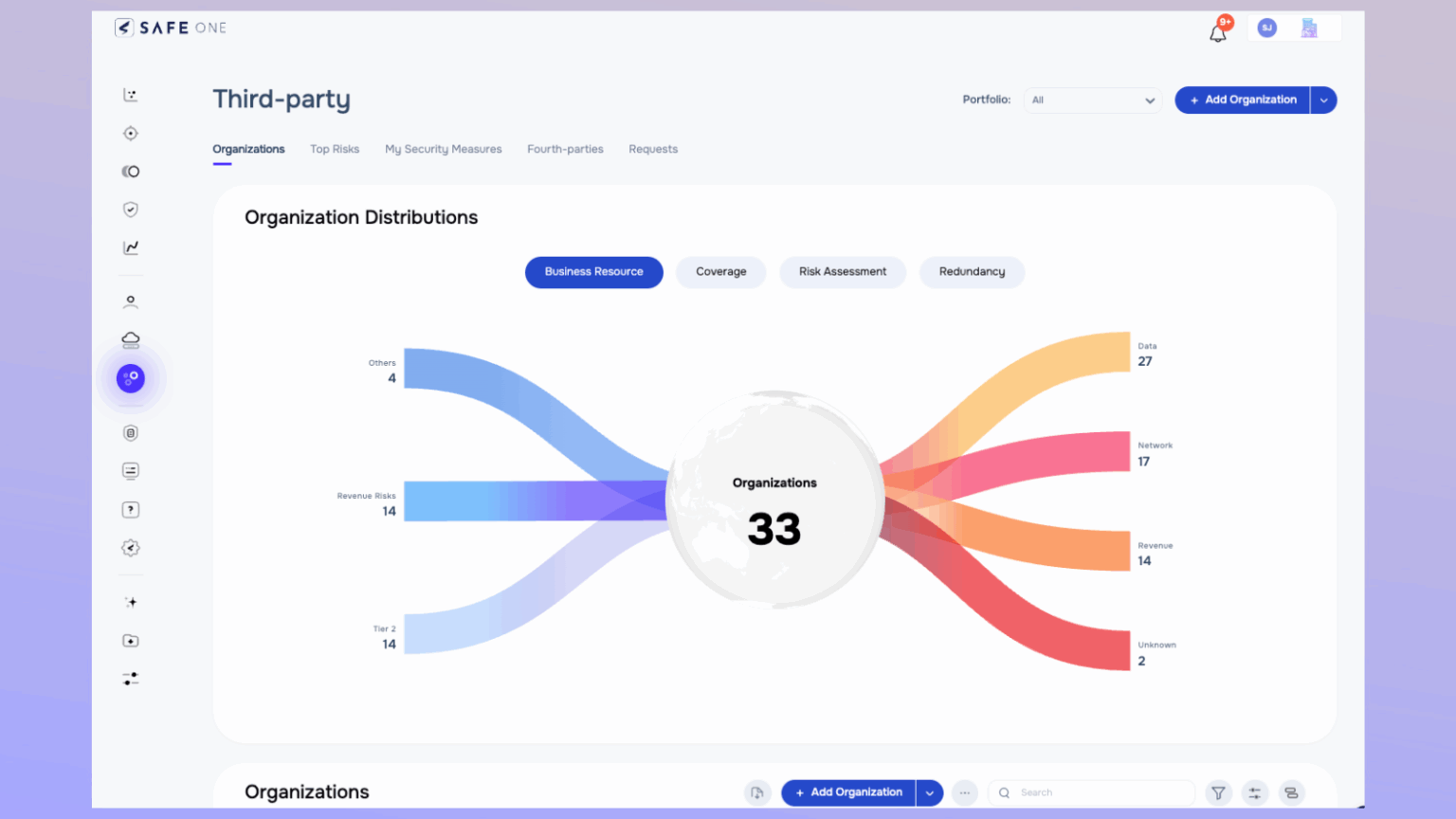Switch to the Top Risks tab
The image size is (1456, 819).
pos(335,150)
